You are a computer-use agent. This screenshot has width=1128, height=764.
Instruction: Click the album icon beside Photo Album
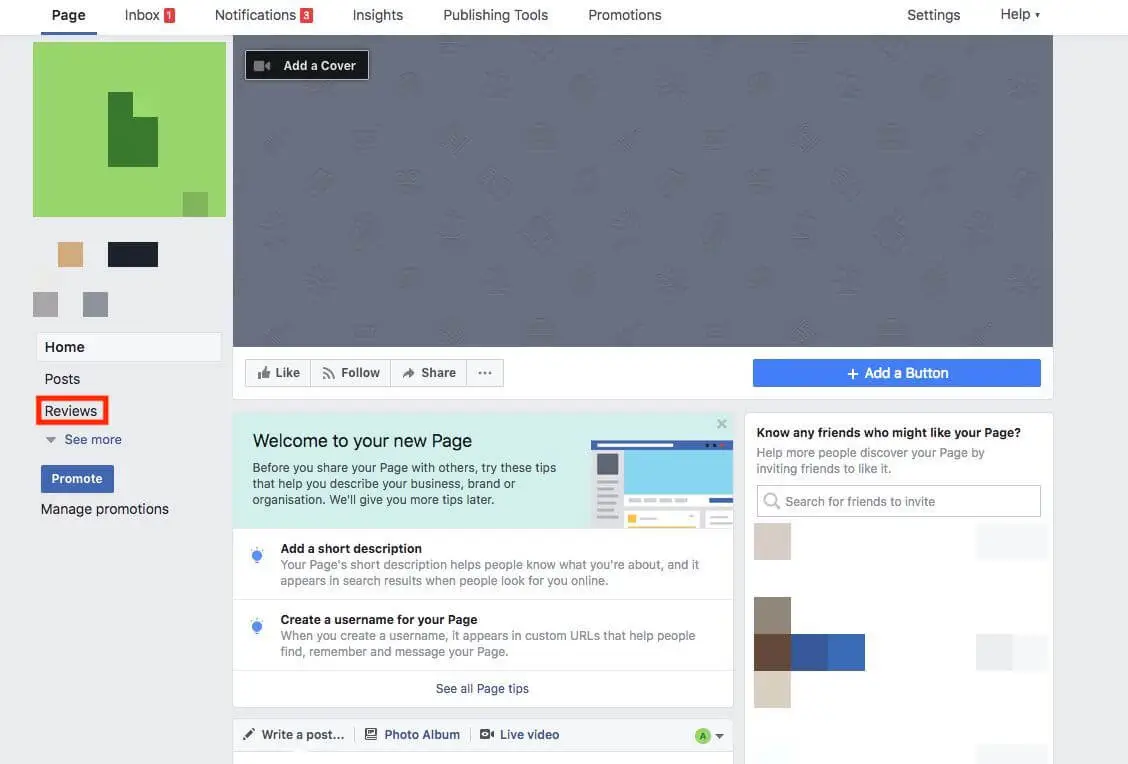tap(370, 735)
